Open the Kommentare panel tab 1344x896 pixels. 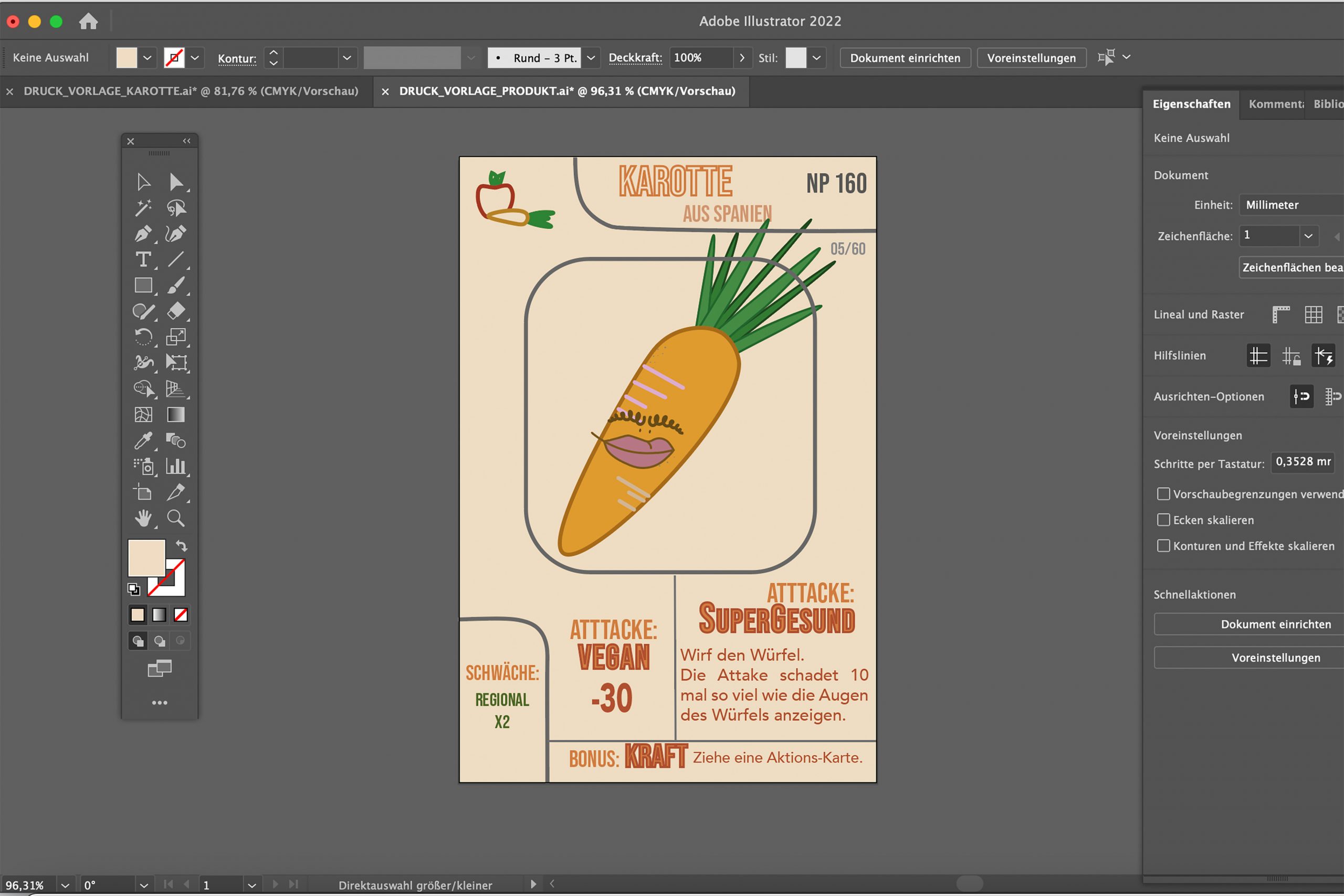coord(1275,104)
